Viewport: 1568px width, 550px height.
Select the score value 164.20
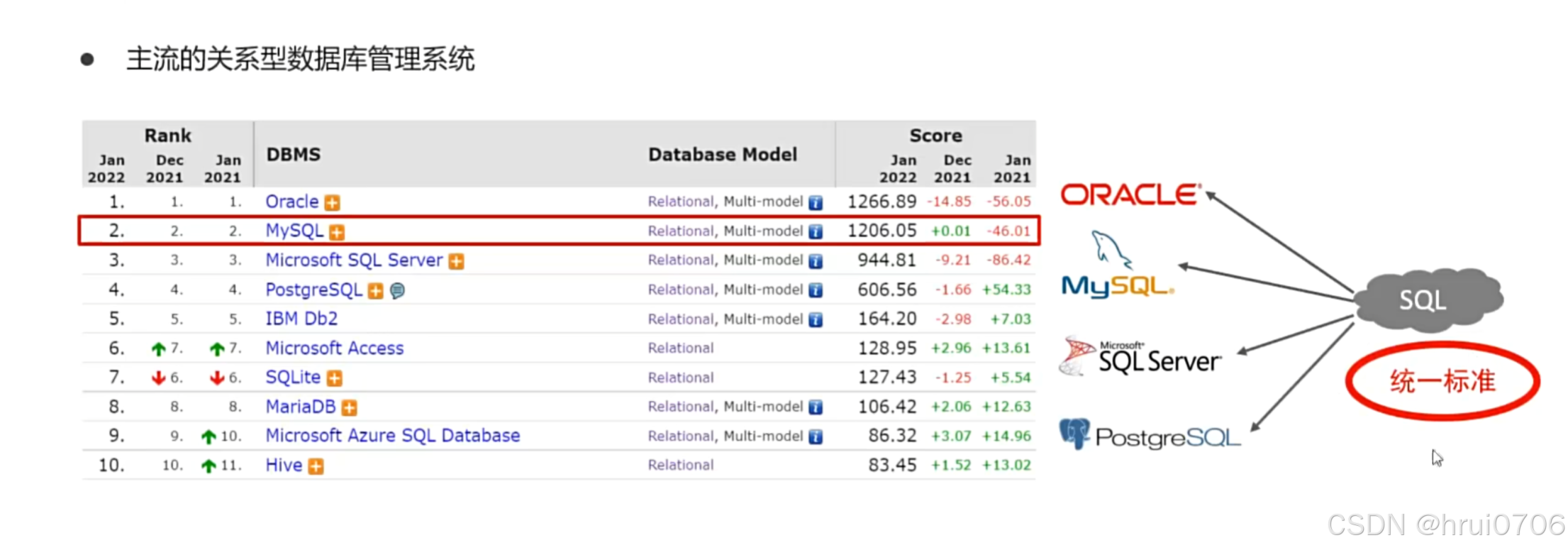887,319
